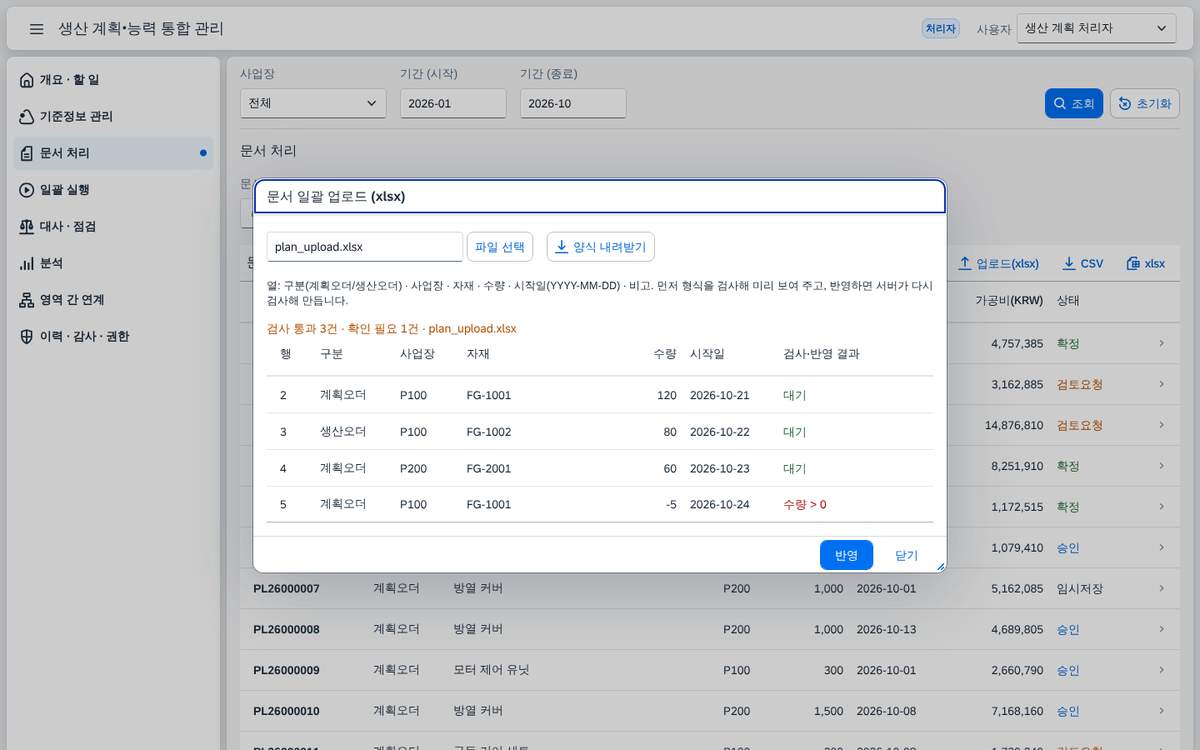This screenshot has width=1200, height=750.
Task: Click the 업로드(xlsx) upload icon button
Action: pyautogui.click(x=998, y=264)
